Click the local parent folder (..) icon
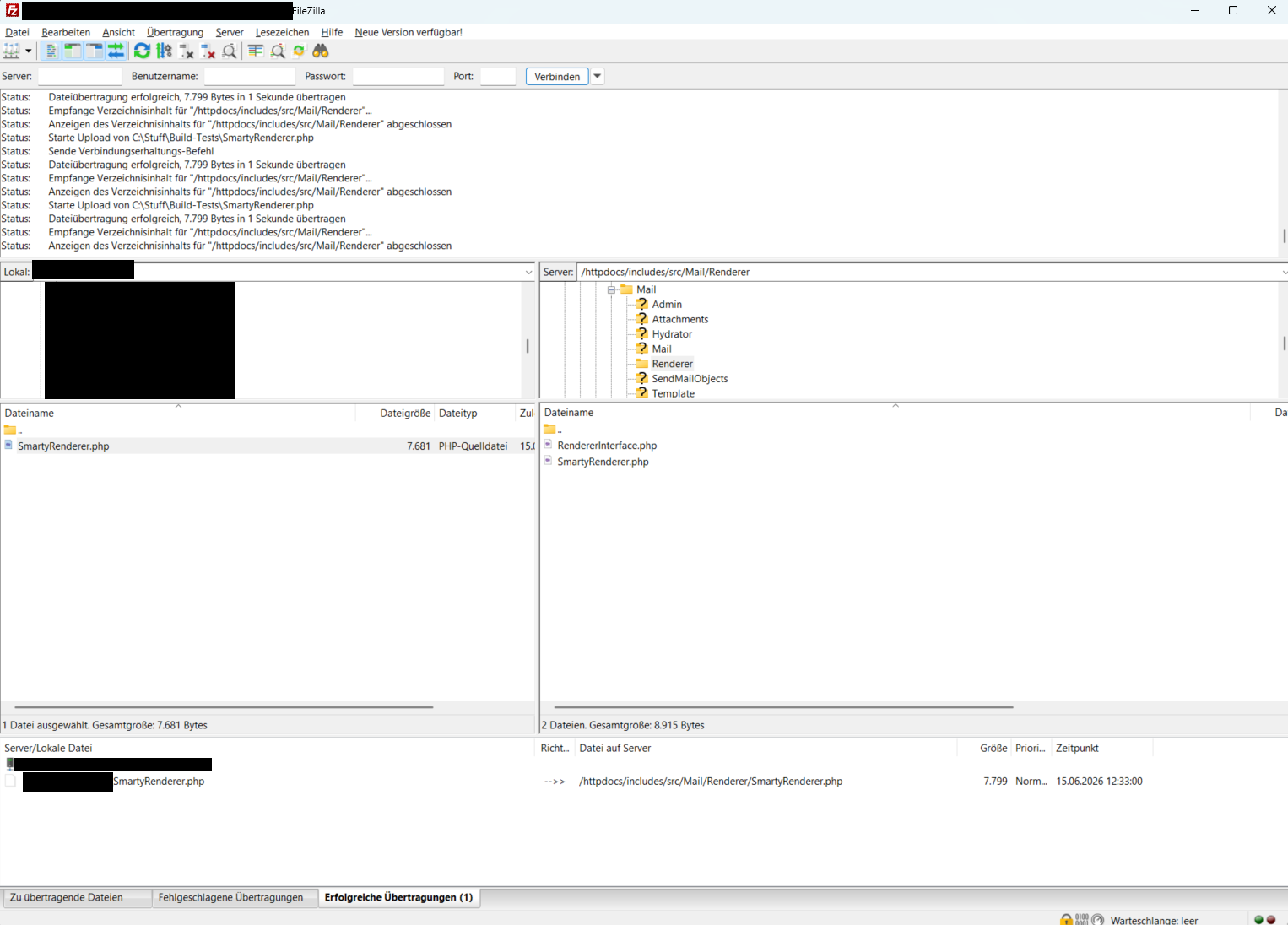Viewport: 1288px width, 925px height. tap(10, 430)
